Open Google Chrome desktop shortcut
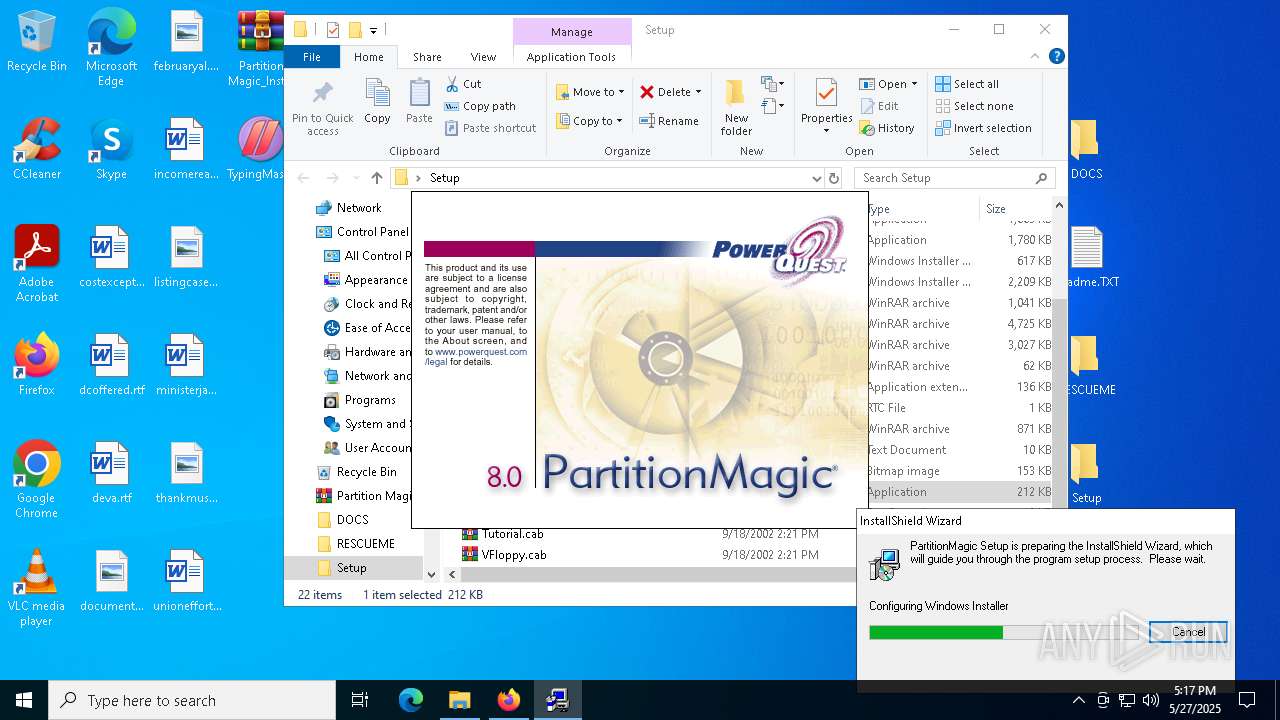This screenshot has height=720, width=1280. tap(37, 480)
